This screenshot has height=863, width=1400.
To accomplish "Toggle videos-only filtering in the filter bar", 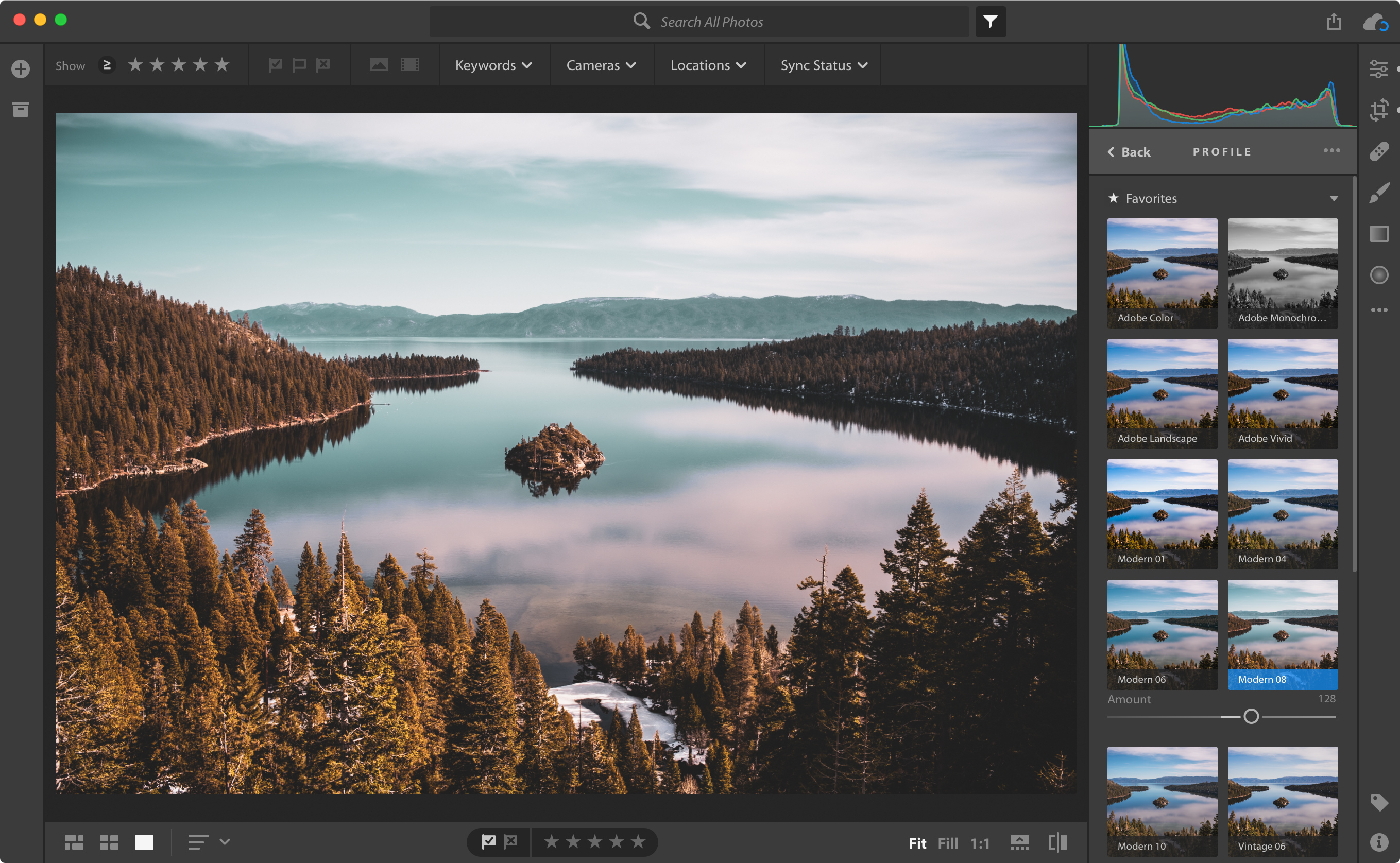I will pos(410,64).
